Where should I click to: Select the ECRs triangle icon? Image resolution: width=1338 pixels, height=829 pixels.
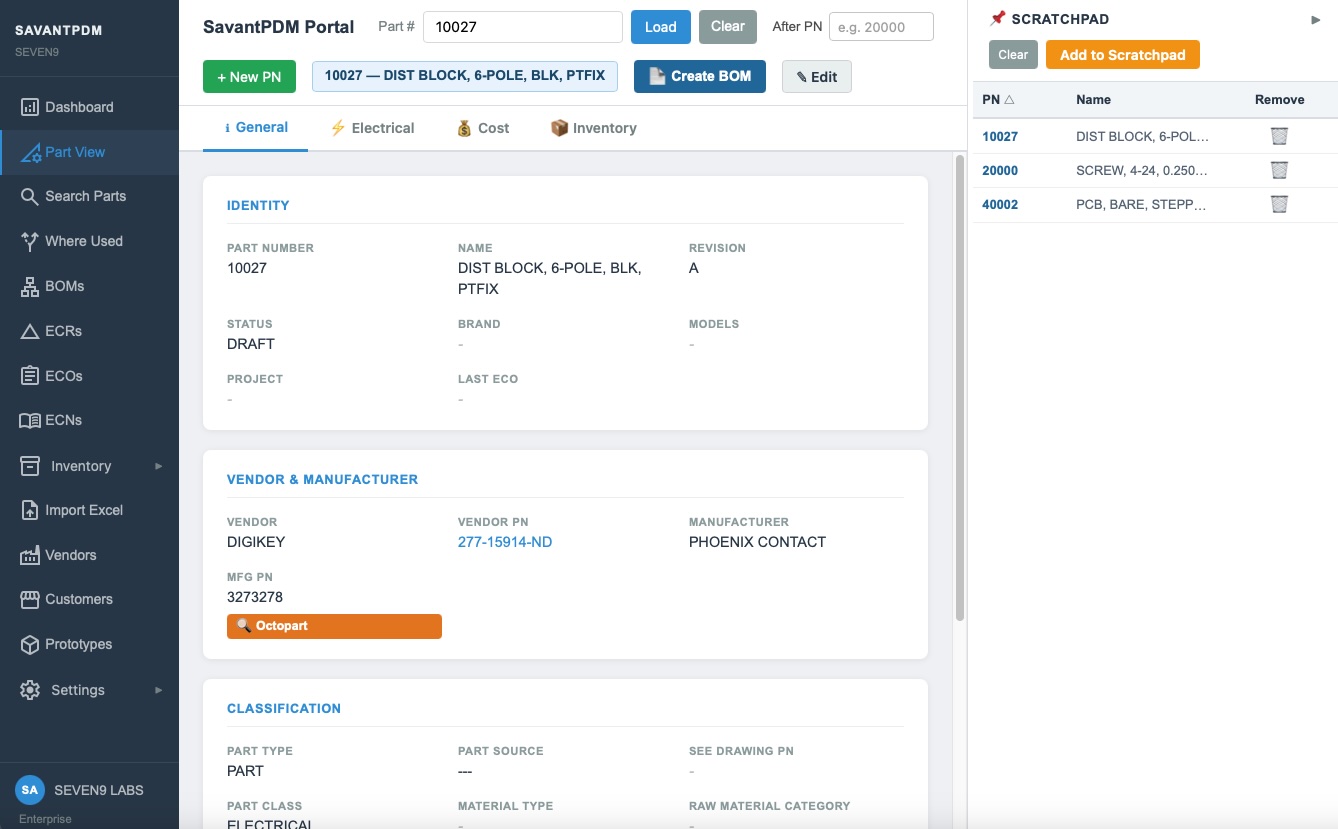[29, 331]
